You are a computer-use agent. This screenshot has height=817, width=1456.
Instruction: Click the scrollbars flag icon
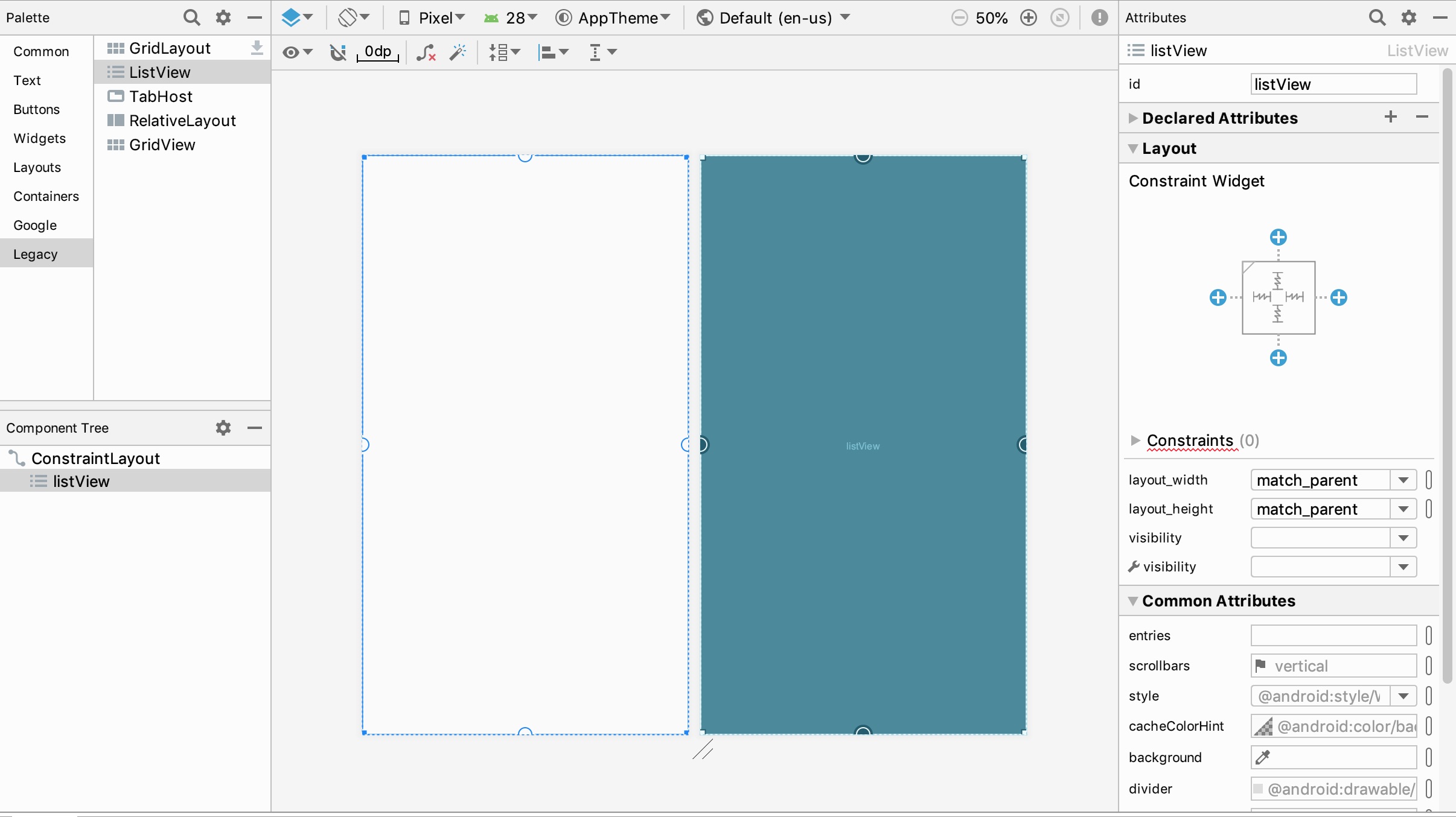(x=1260, y=666)
